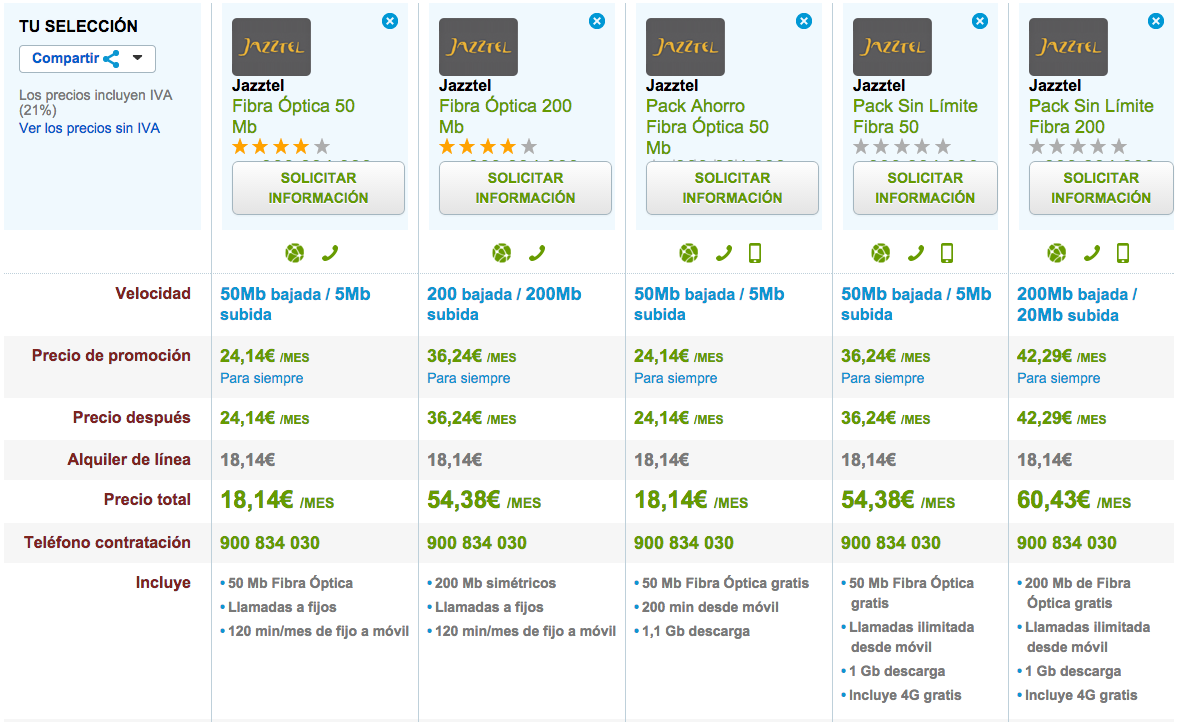
Task: Click phone icon under Pack Sin Límite Fibra 200
Action: pyautogui.click(x=1091, y=254)
